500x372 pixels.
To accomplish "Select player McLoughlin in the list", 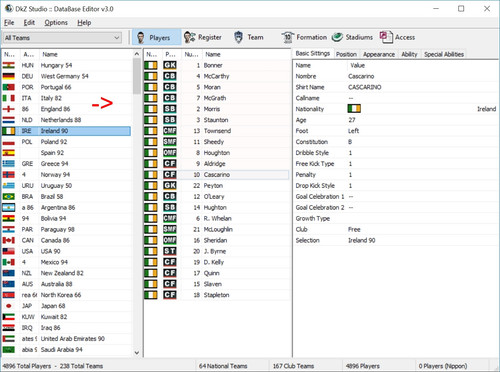I will pyautogui.click(x=217, y=229).
